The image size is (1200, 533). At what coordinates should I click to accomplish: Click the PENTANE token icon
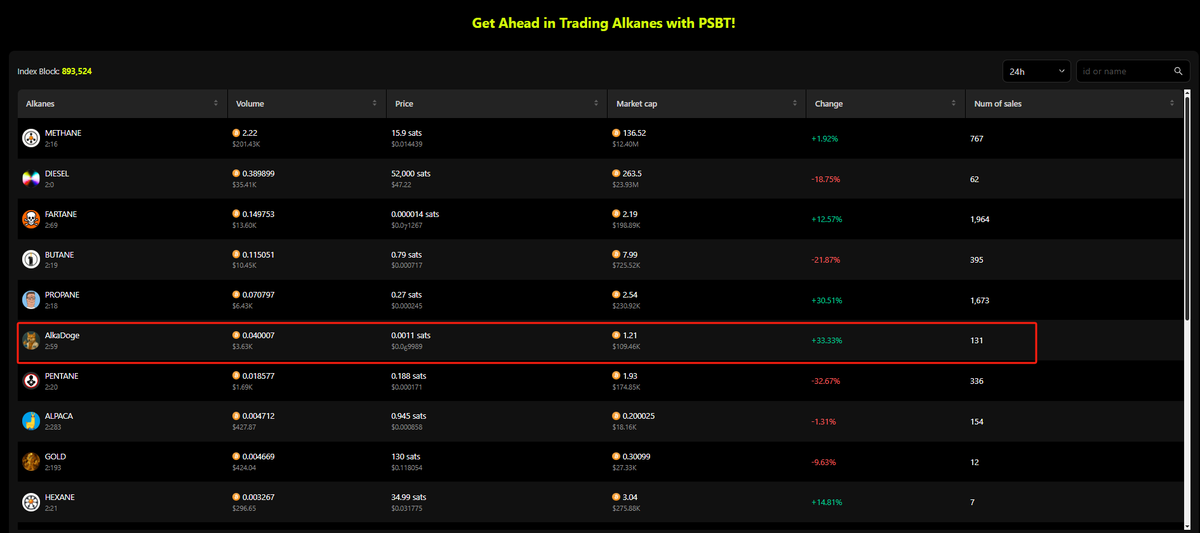click(x=31, y=381)
